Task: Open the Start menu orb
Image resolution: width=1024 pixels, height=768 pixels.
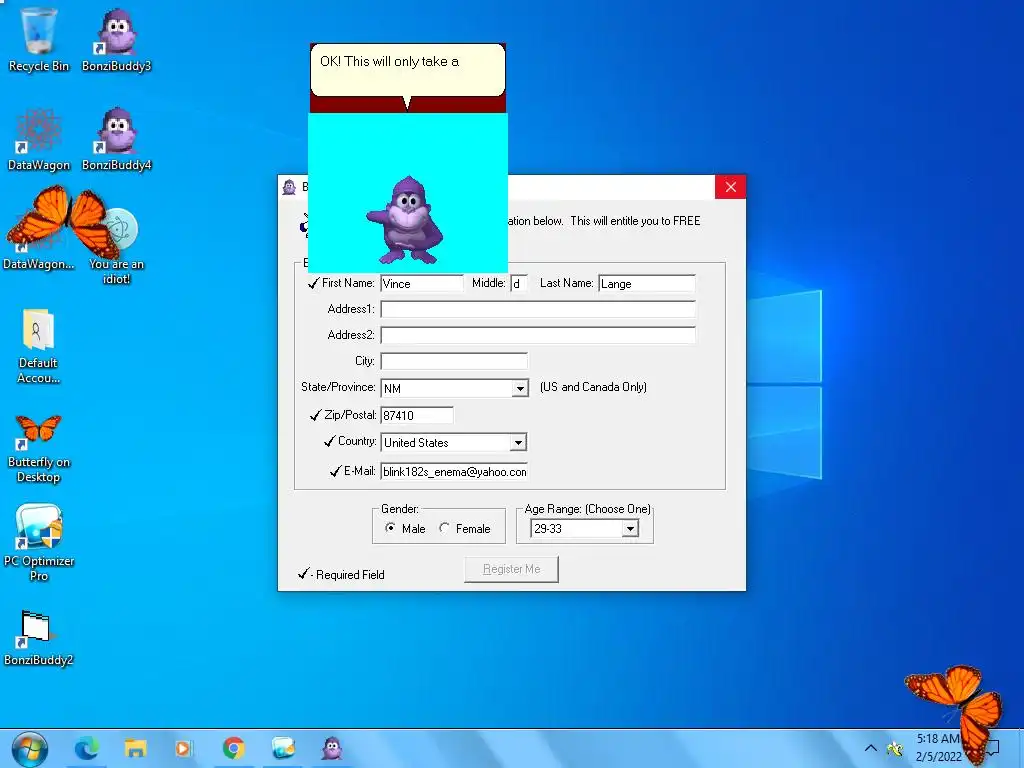Action: 29,748
